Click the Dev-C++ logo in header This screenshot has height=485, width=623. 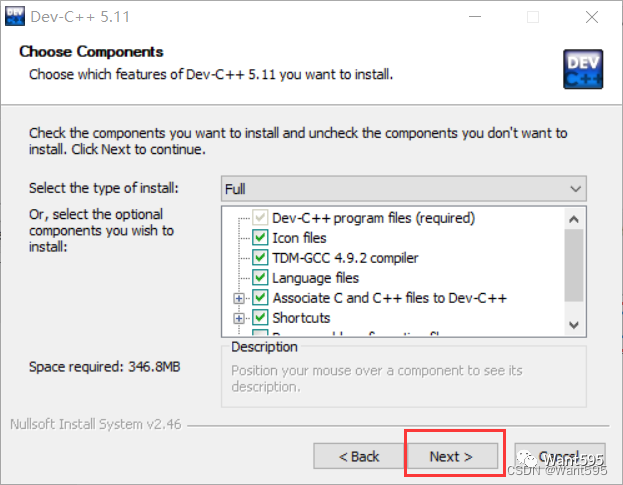583,69
